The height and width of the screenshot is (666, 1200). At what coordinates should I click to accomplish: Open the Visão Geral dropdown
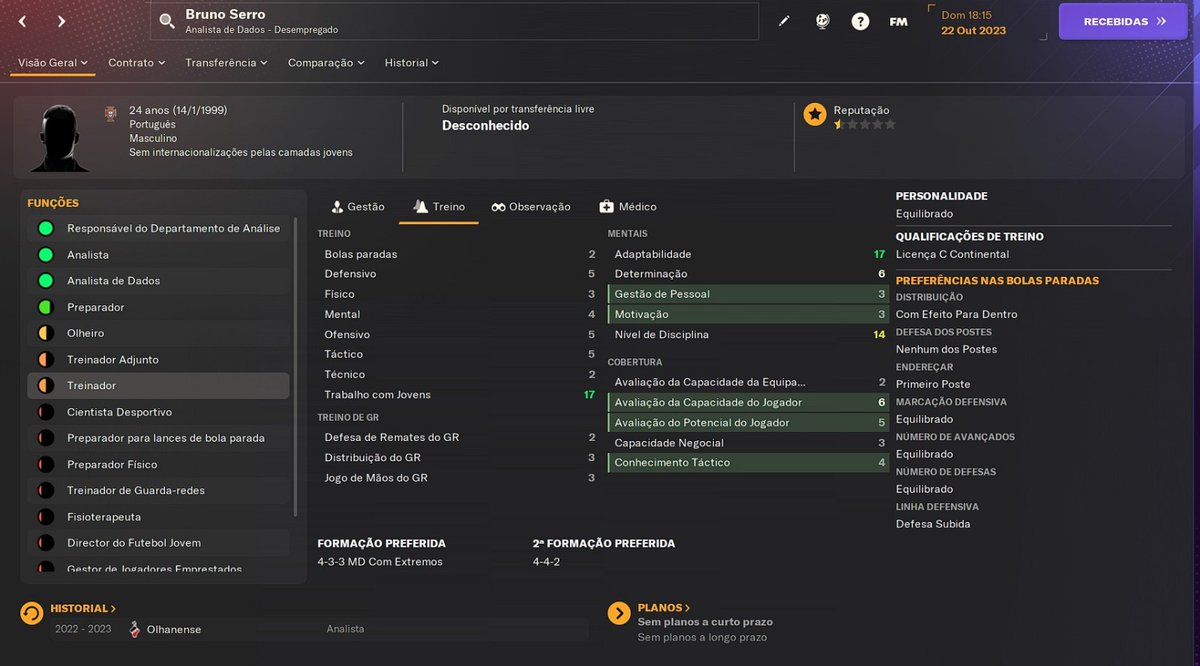point(53,62)
